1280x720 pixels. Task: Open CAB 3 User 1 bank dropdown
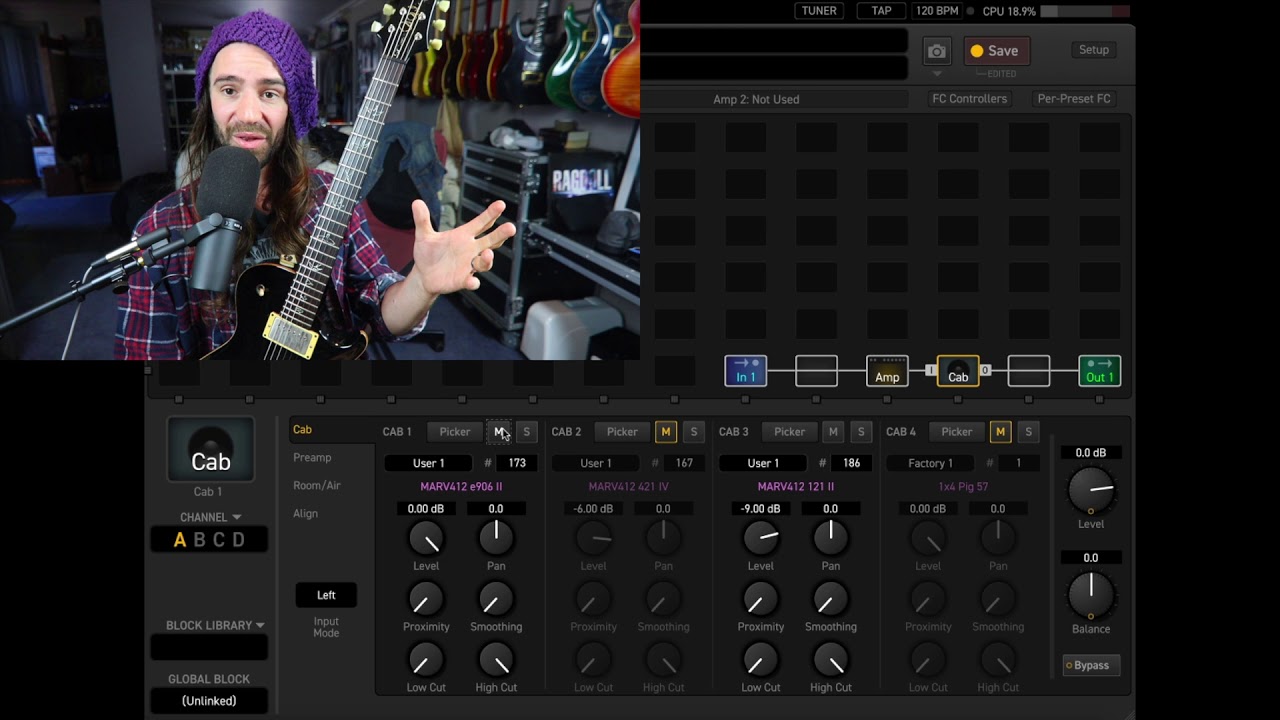point(763,463)
